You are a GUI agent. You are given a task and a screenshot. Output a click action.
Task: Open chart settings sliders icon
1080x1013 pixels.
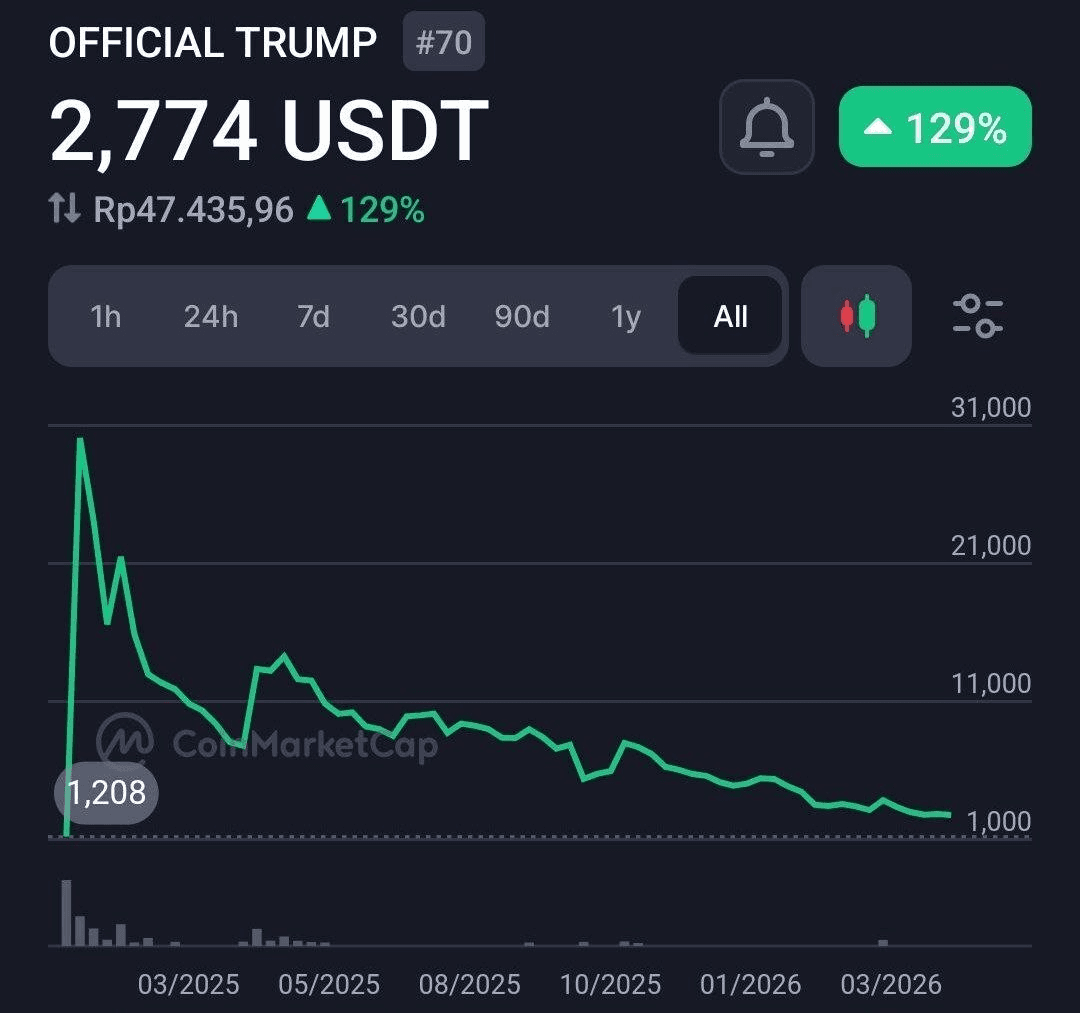(x=976, y=316)
